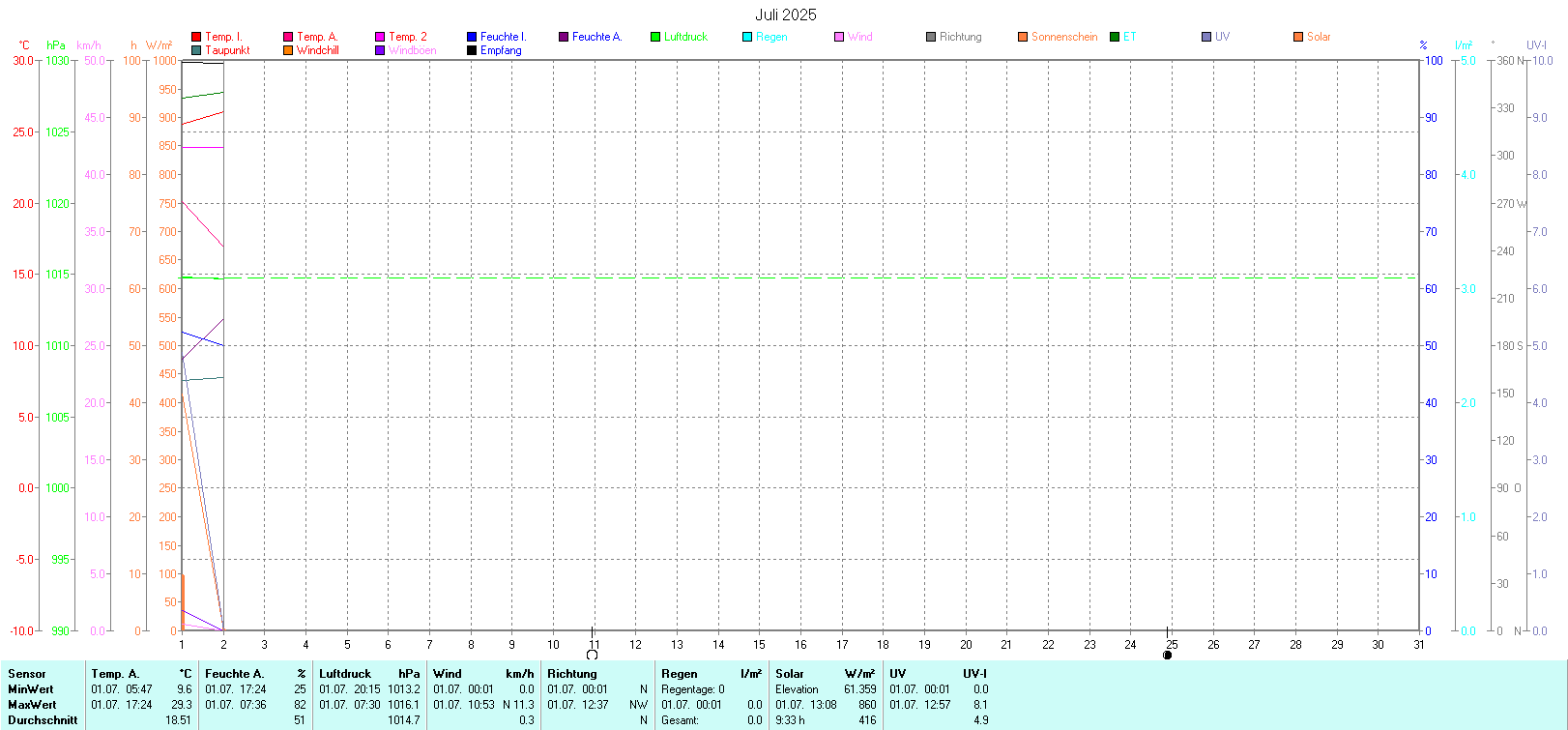Click the maximum temperature value 29.3
1568x730 pixels.
tap(182, 705)
